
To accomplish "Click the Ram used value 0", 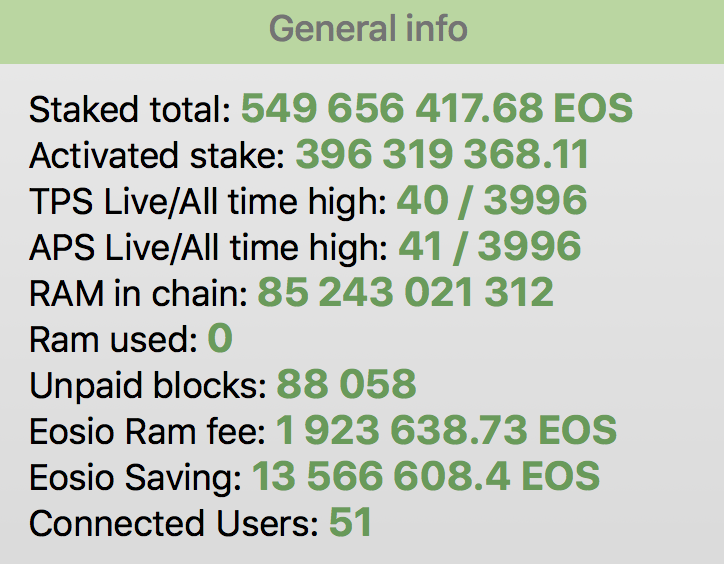I will pos(220,338).
